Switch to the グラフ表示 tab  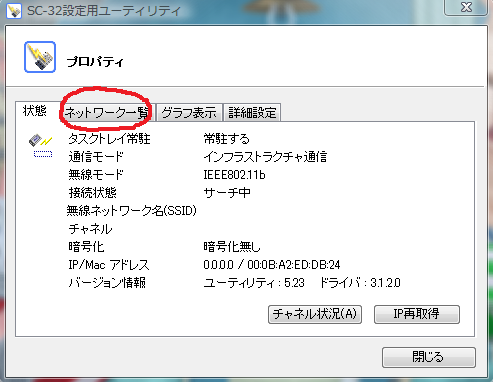(x=189, y=113)
